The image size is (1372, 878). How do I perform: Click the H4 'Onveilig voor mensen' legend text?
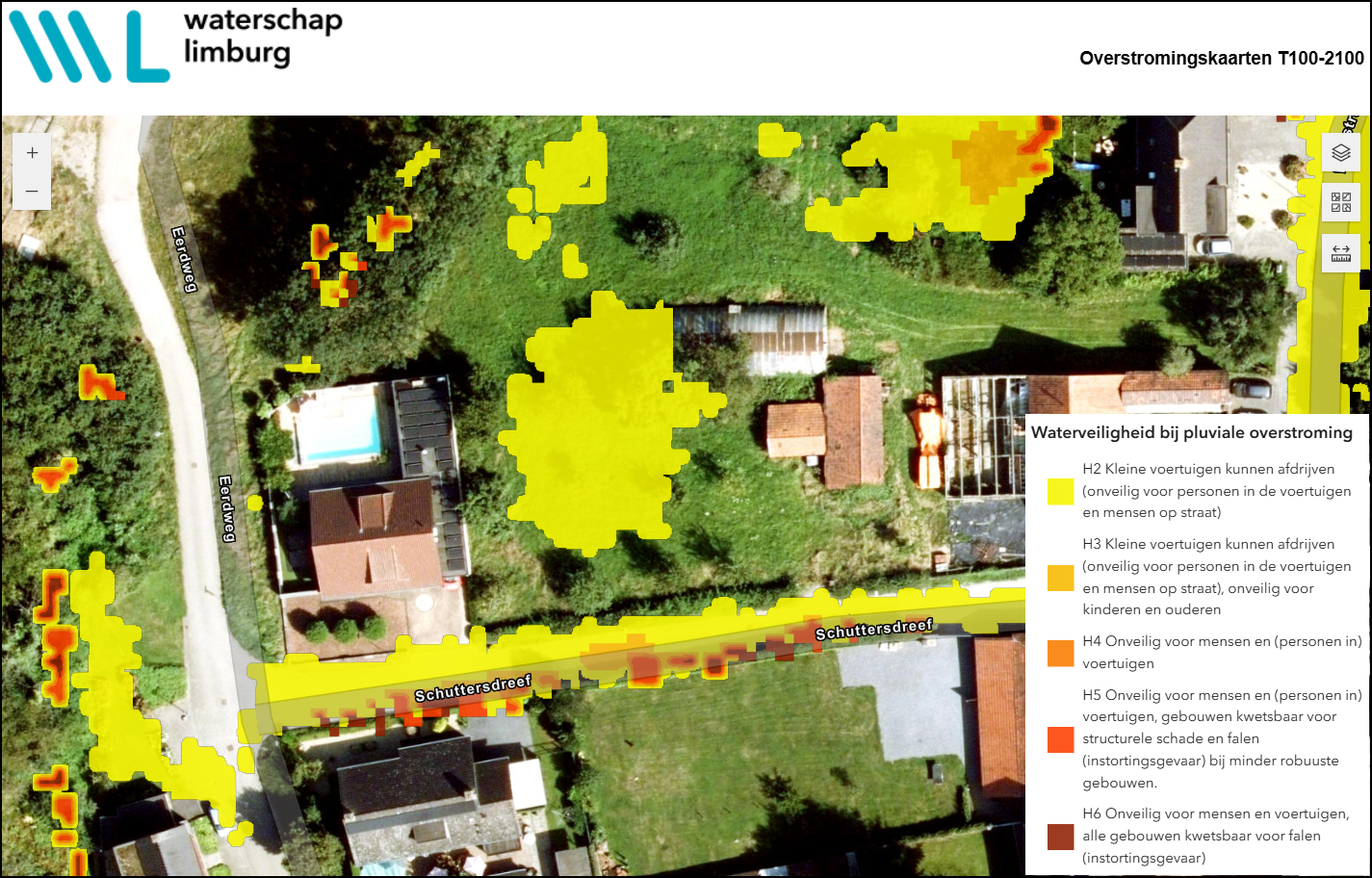(1222, 652)
